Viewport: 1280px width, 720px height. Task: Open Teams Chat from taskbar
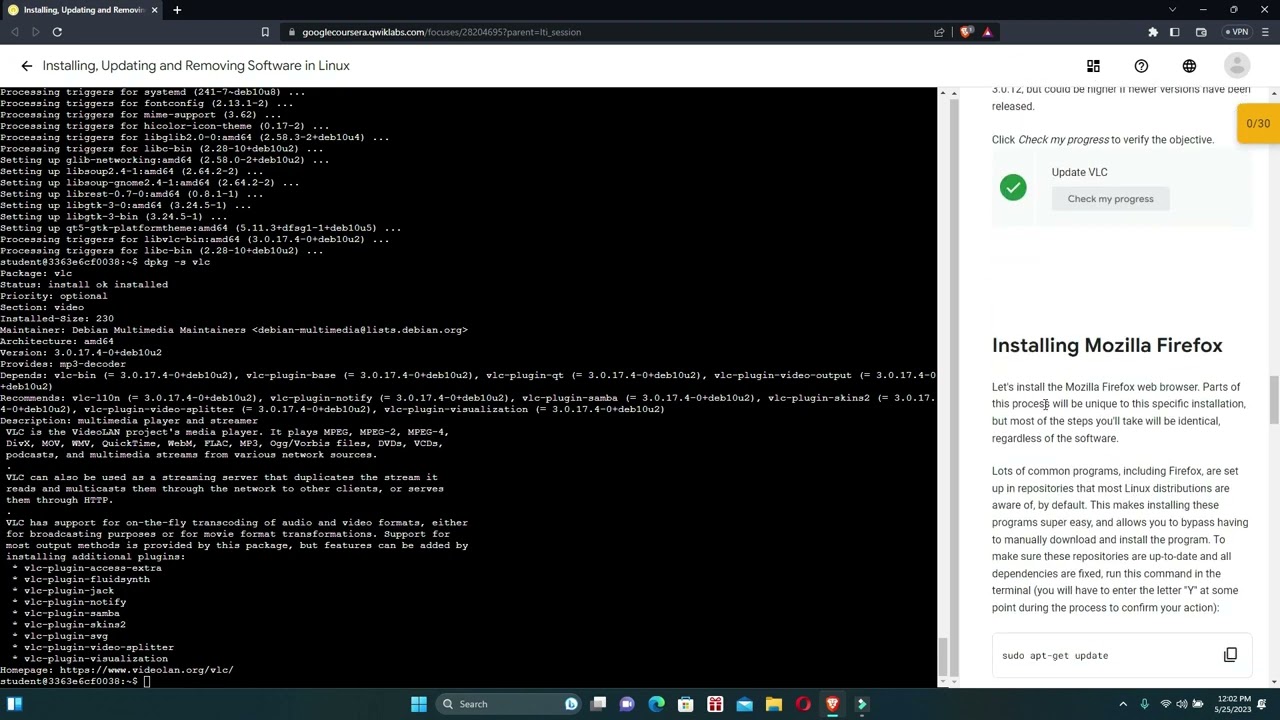tap(627, 704)
